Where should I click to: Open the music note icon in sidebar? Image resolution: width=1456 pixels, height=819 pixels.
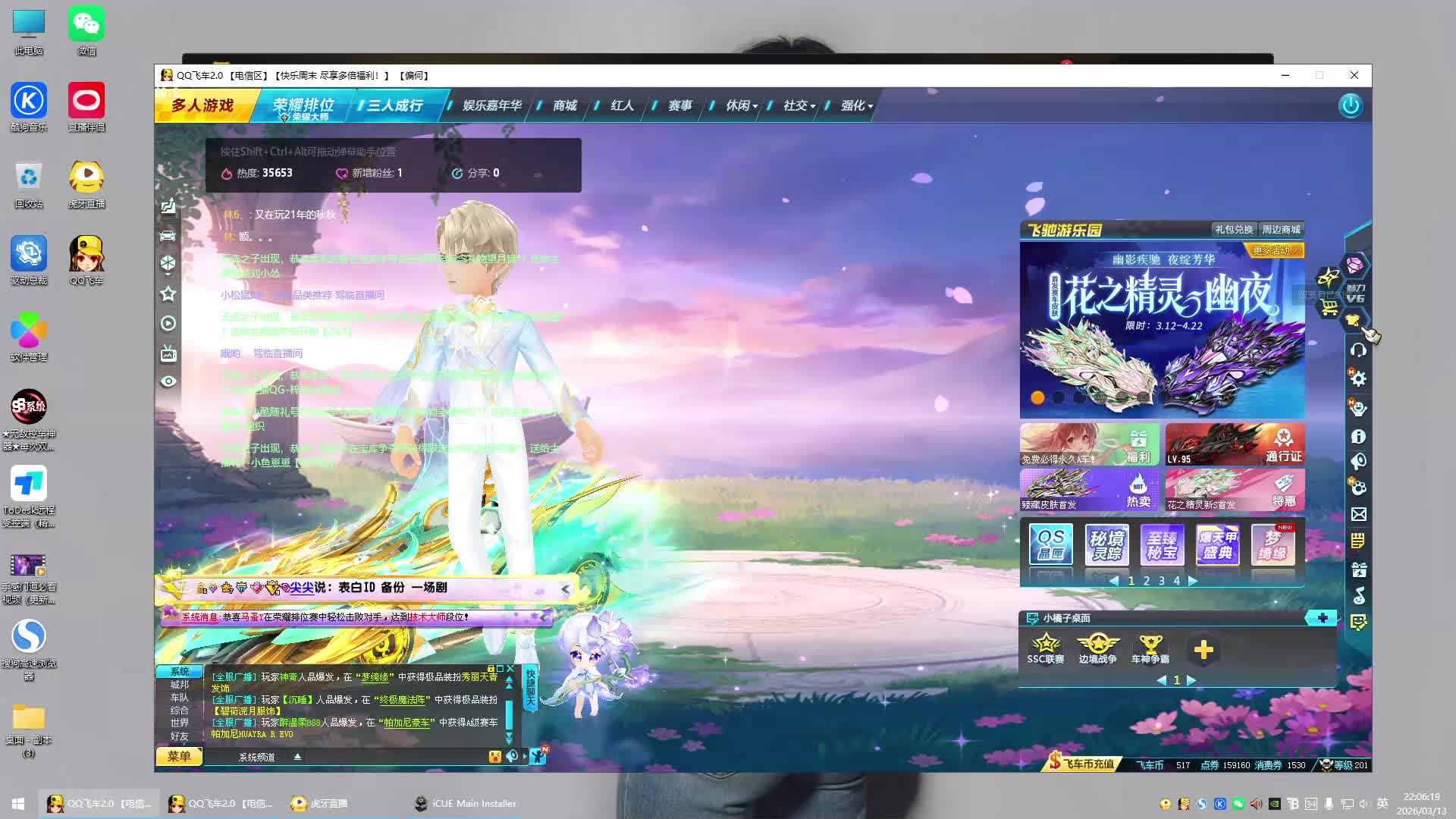[1358, 596]
